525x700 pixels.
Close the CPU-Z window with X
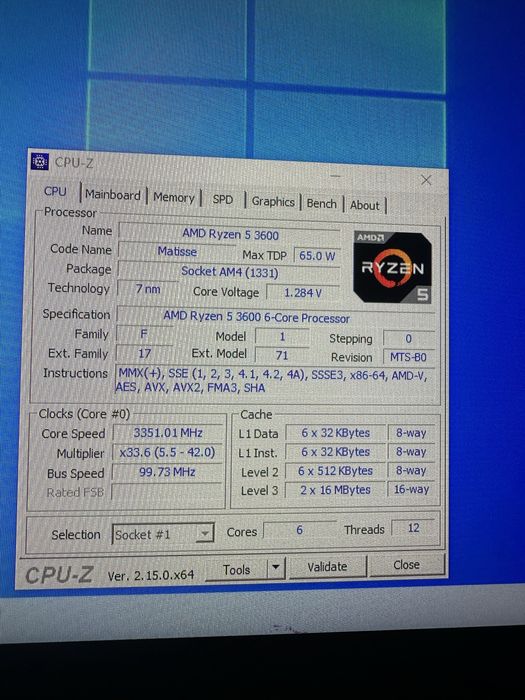426,180
